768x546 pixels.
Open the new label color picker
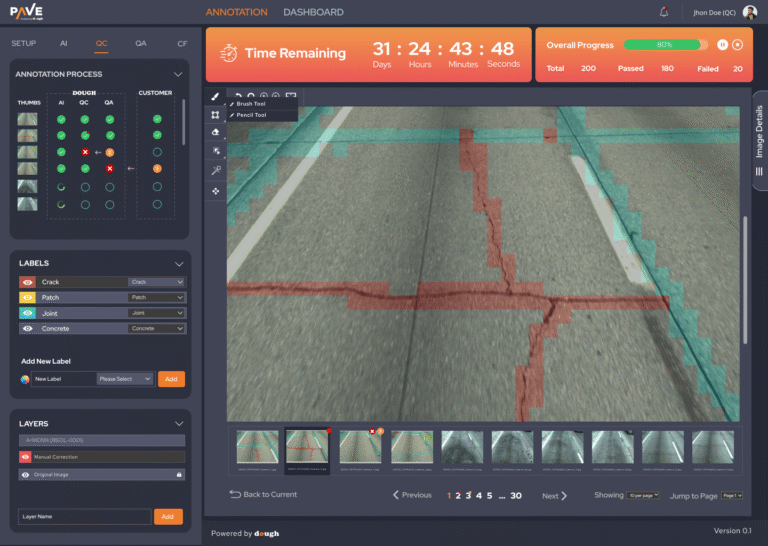point(25,379)
